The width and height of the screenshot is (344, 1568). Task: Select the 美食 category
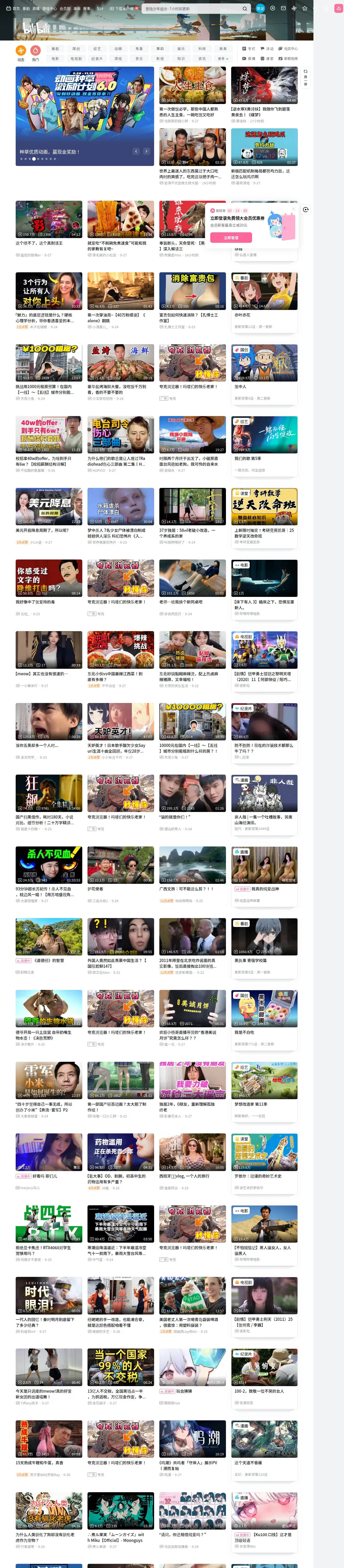(x=223, y=49)
